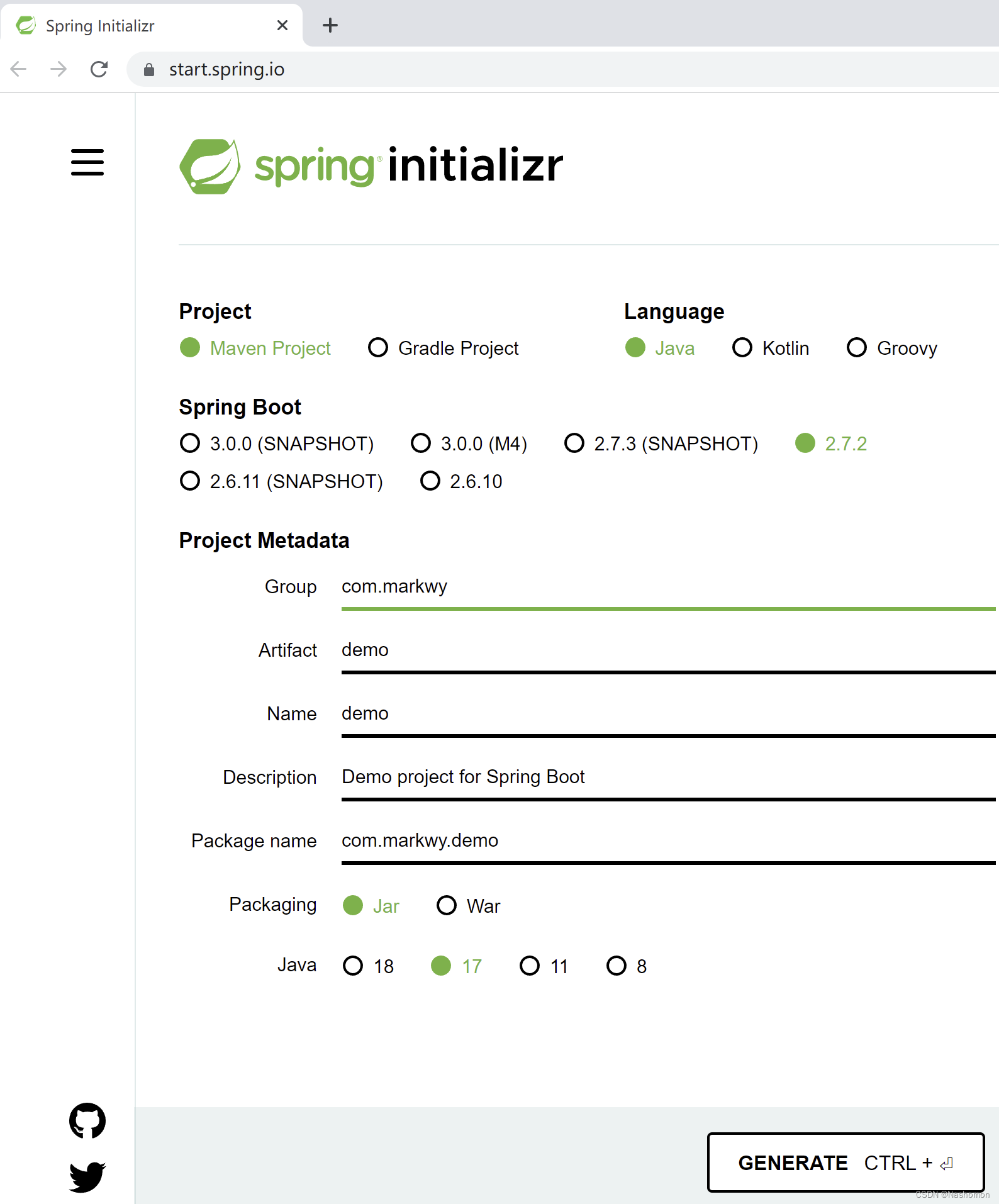999x1204 pixels.
Task: Choose Kotlin as the language
Action: [771, 348]
